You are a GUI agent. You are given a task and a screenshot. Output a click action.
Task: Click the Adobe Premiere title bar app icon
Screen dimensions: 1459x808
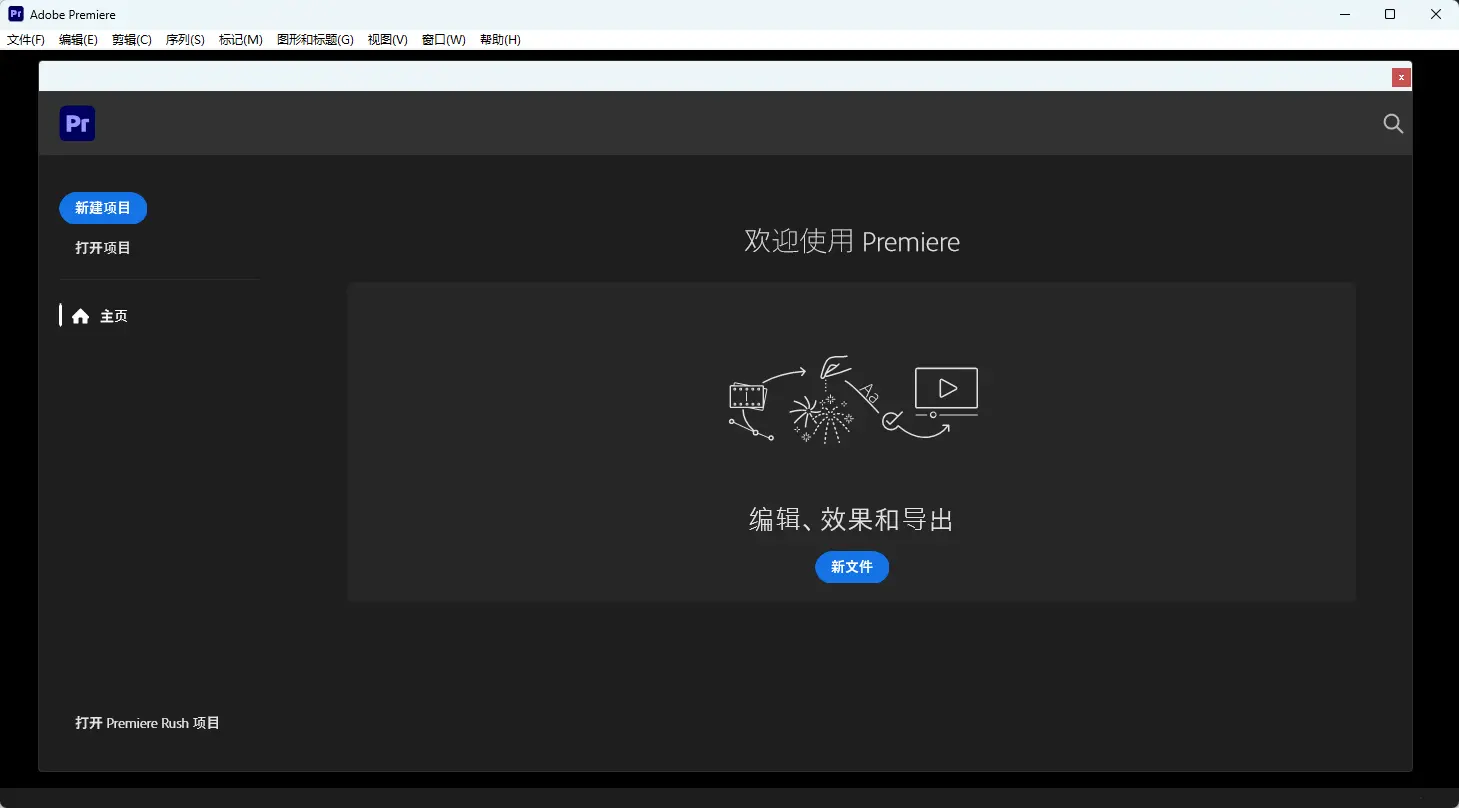16,14
